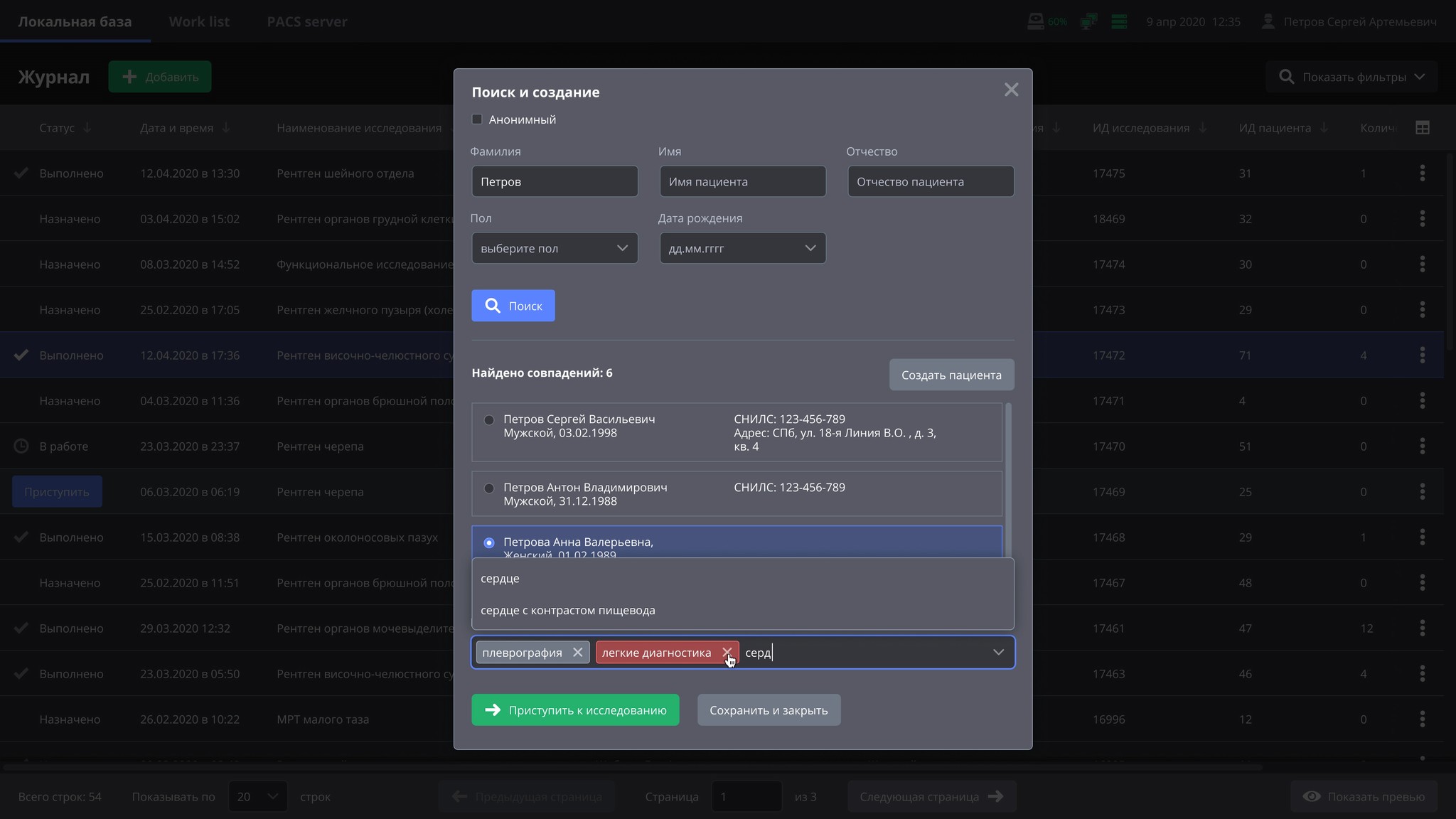Image resolution: width=1456 pixels, height=819 pixels.
Task: Expand the Пол dropdown
Action: pos(555,248)
